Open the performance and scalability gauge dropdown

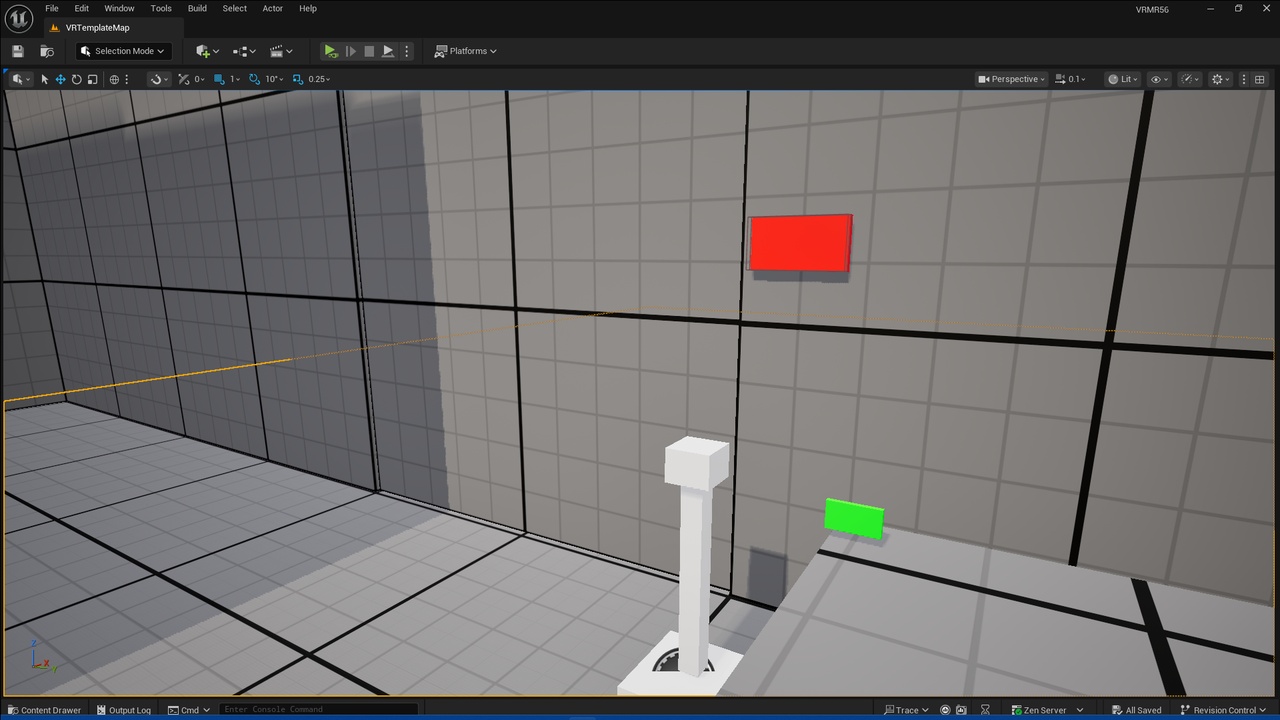click(x=1190, y=79)
